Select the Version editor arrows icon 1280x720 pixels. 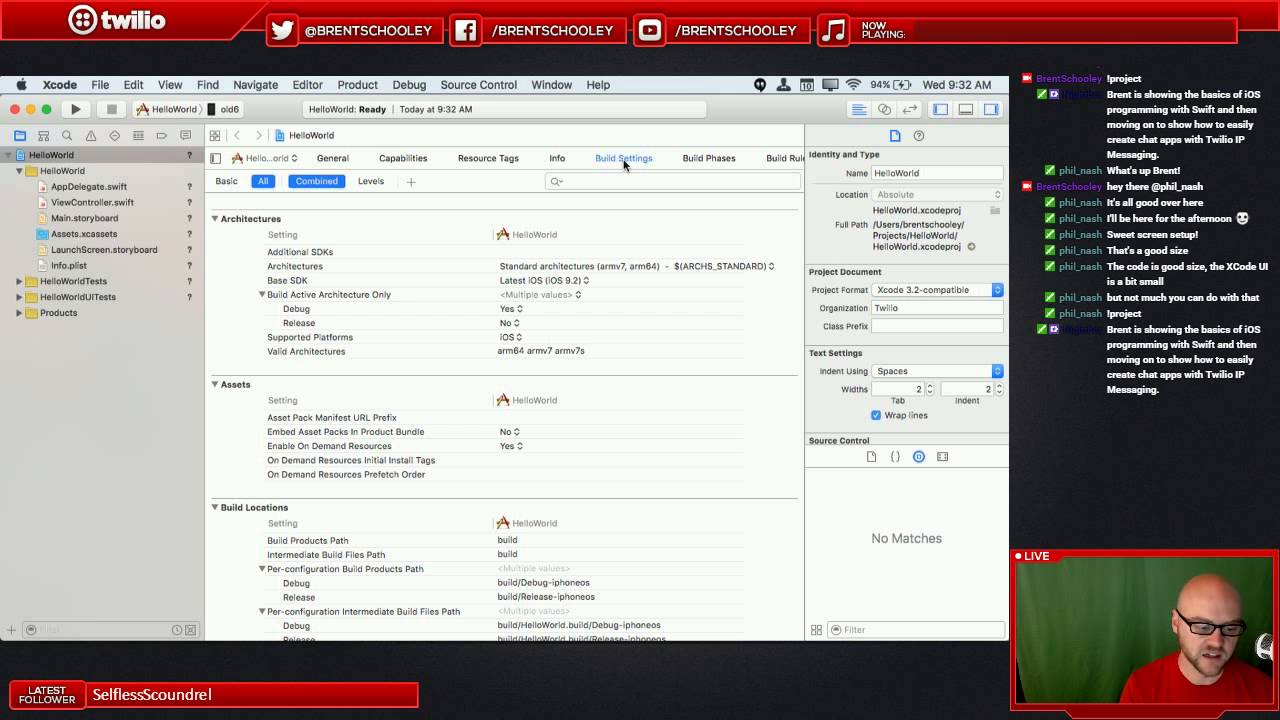click(x=910, y=109)
